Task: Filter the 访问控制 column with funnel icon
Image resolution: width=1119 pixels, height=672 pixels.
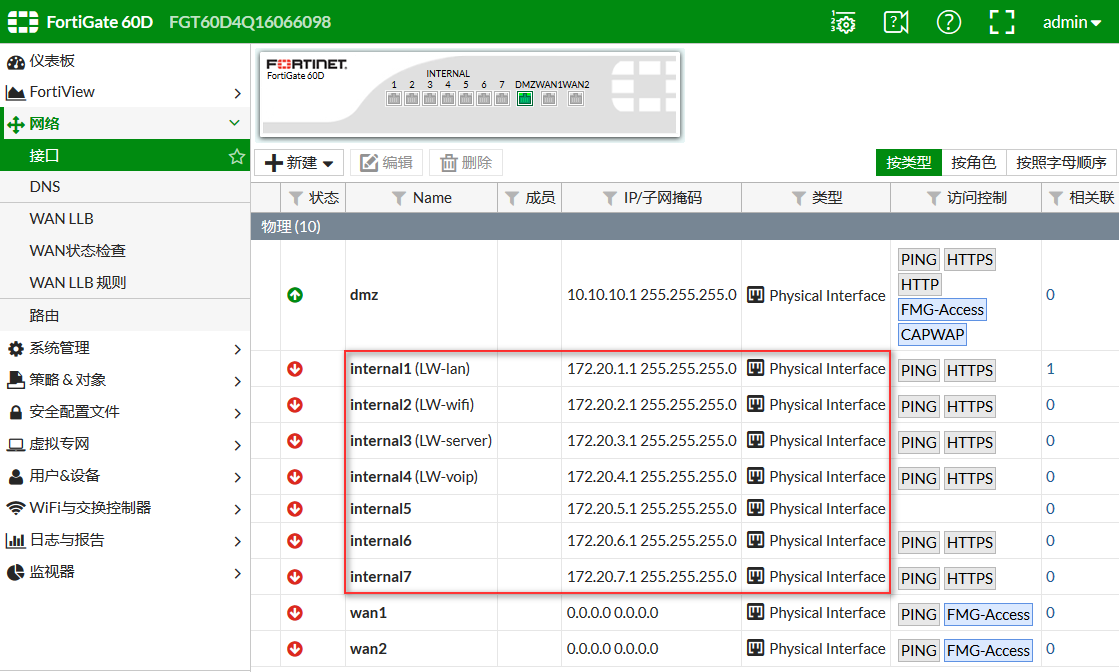Action: (x=933, y=198)
